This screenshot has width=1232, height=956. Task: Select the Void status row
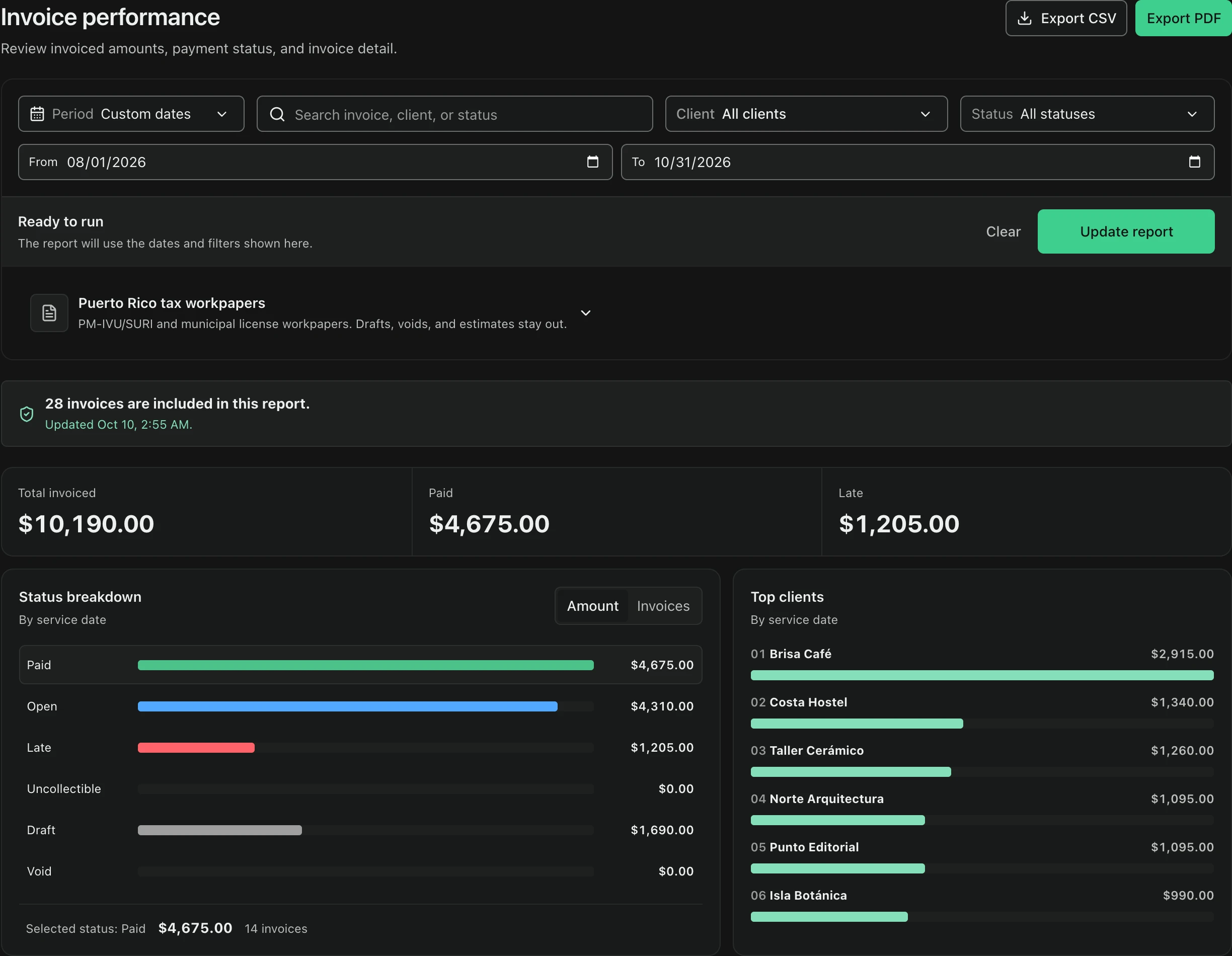click(360, 871)
